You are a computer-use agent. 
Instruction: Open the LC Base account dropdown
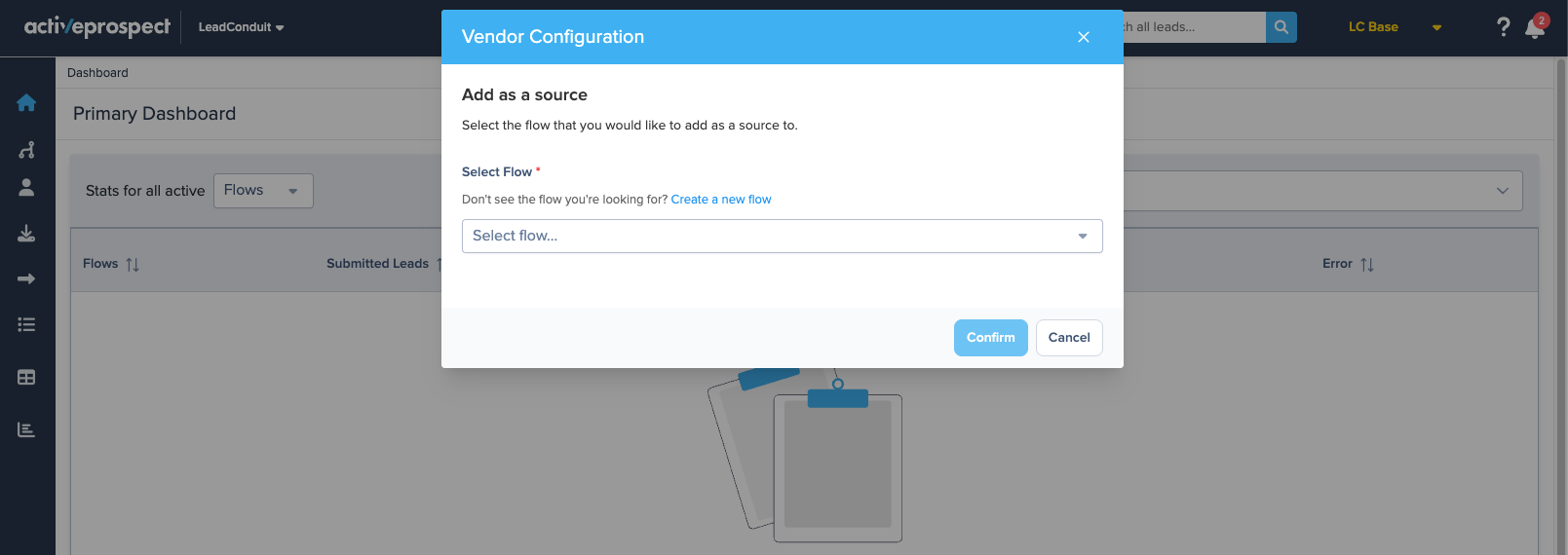[x=1394, y=27]
